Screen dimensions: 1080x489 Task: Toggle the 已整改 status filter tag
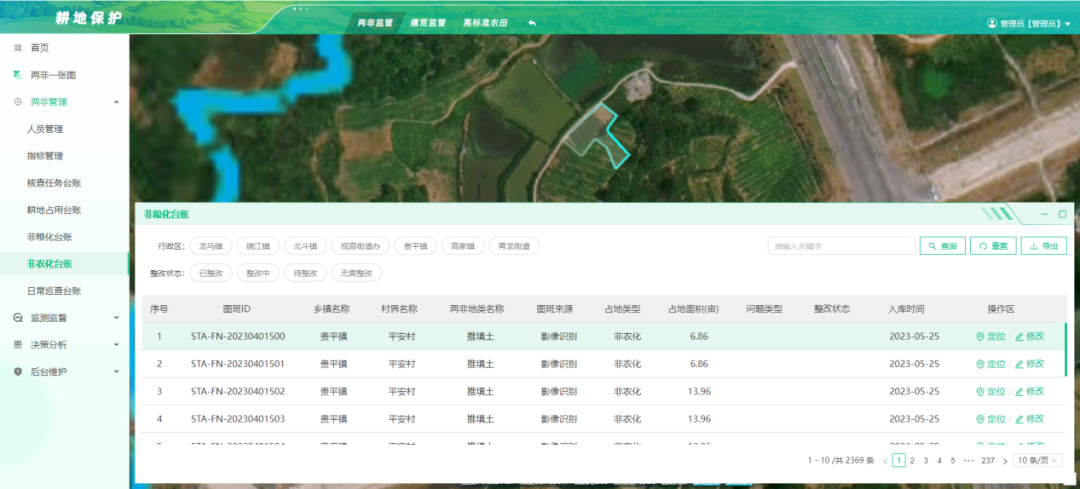pyautogui.click(x=210, y=273)
